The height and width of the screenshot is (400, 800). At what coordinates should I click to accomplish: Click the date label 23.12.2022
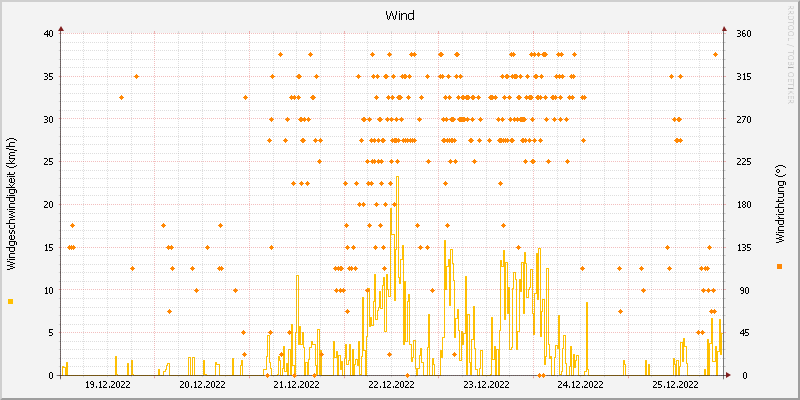tap(486, 385)
